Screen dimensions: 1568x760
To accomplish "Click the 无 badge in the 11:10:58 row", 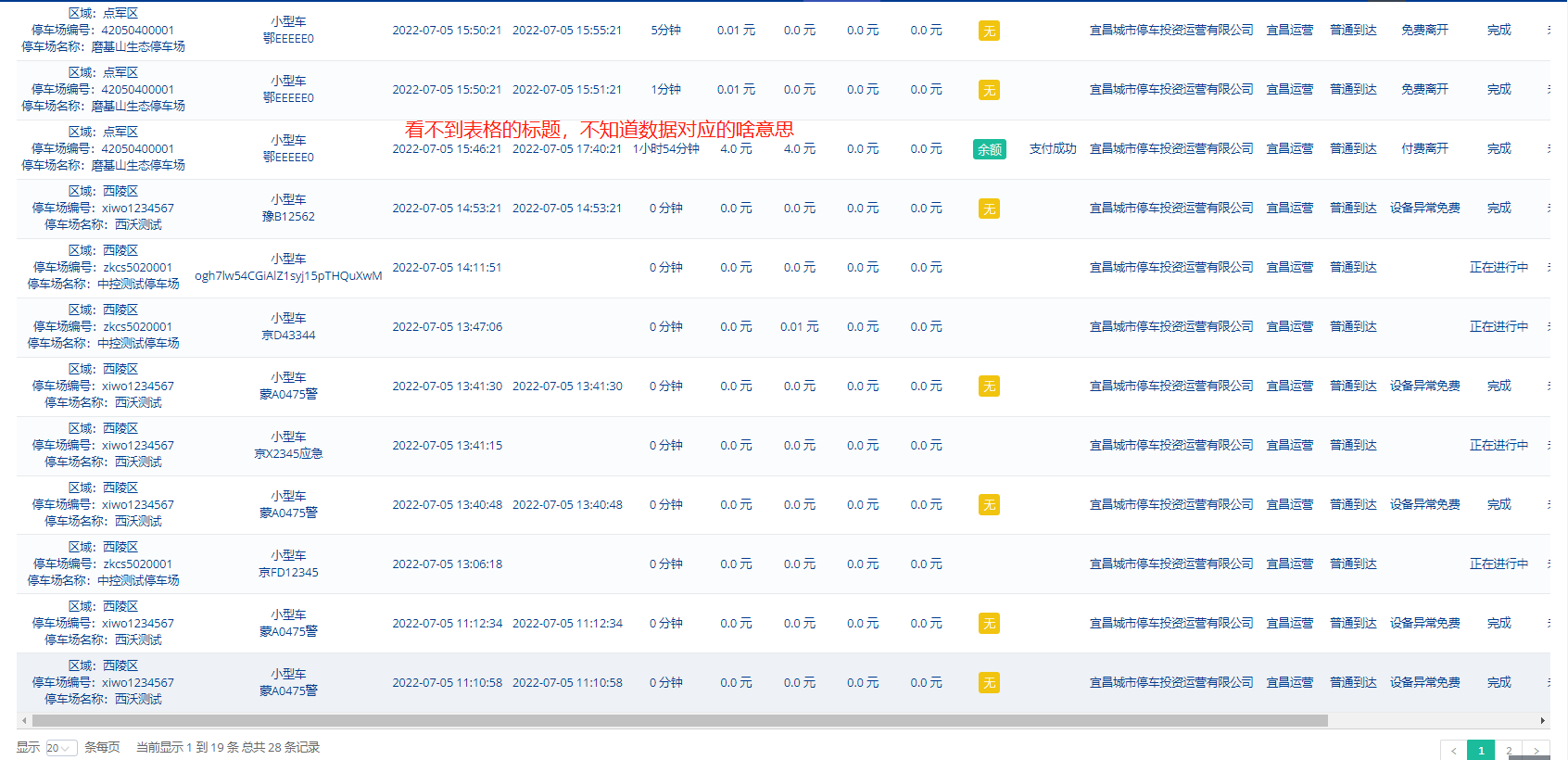I will (989, 683).
